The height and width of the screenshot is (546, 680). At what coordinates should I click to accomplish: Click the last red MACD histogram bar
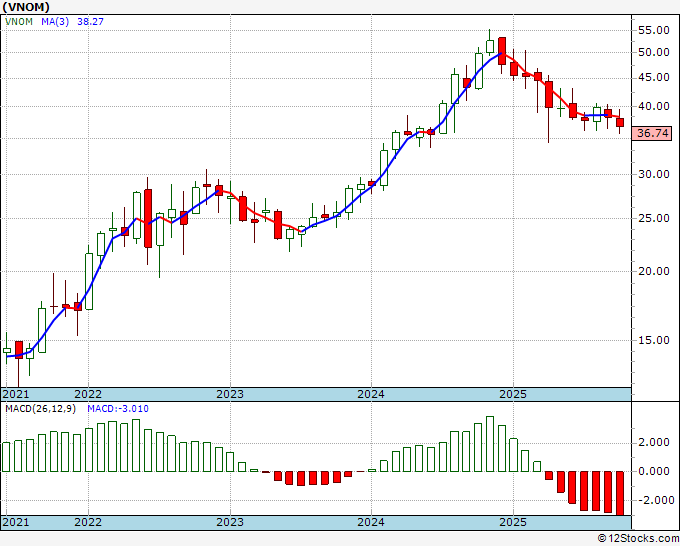click(x=620, y=493)
